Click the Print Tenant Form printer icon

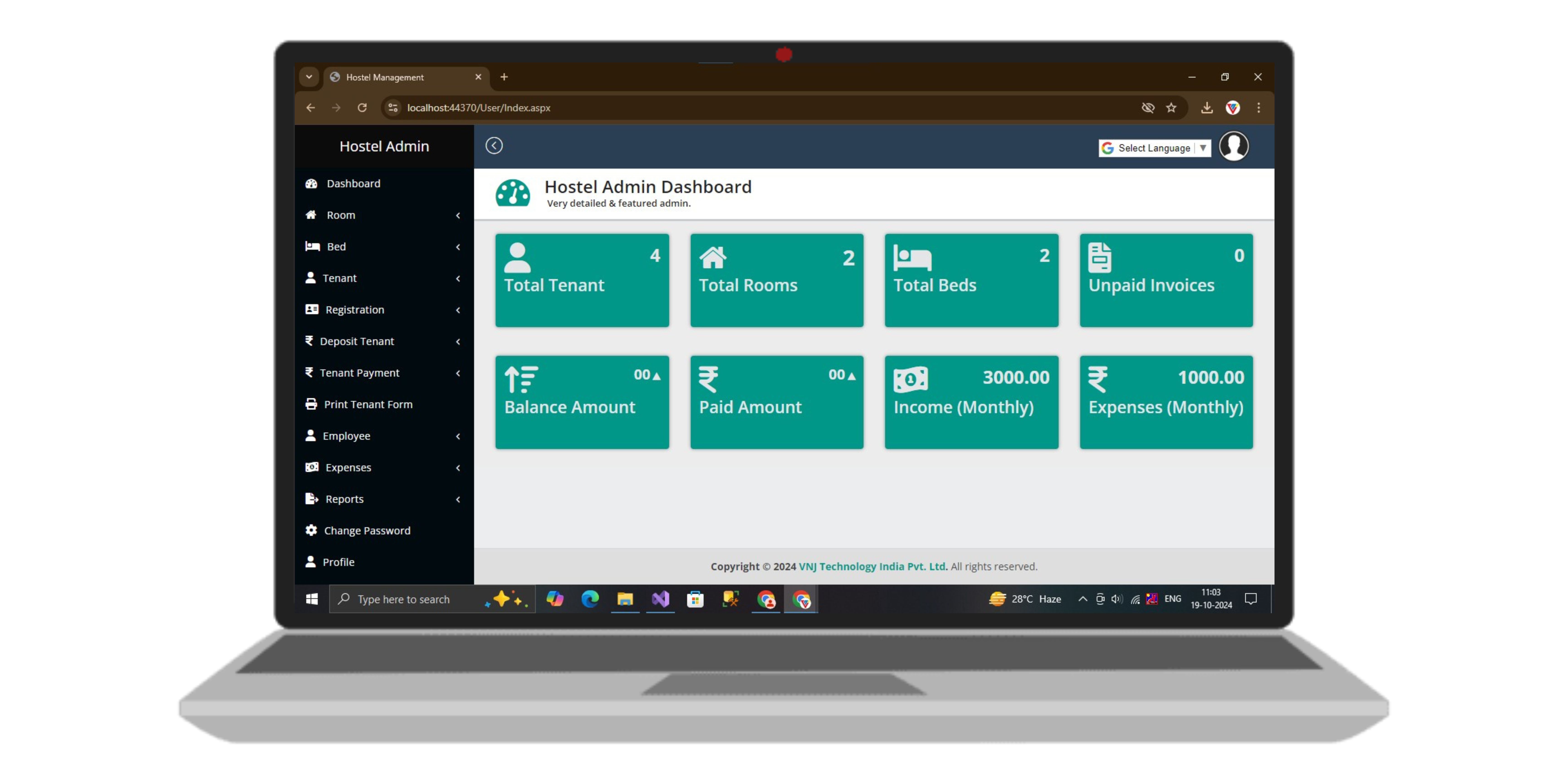coord(311,404)
